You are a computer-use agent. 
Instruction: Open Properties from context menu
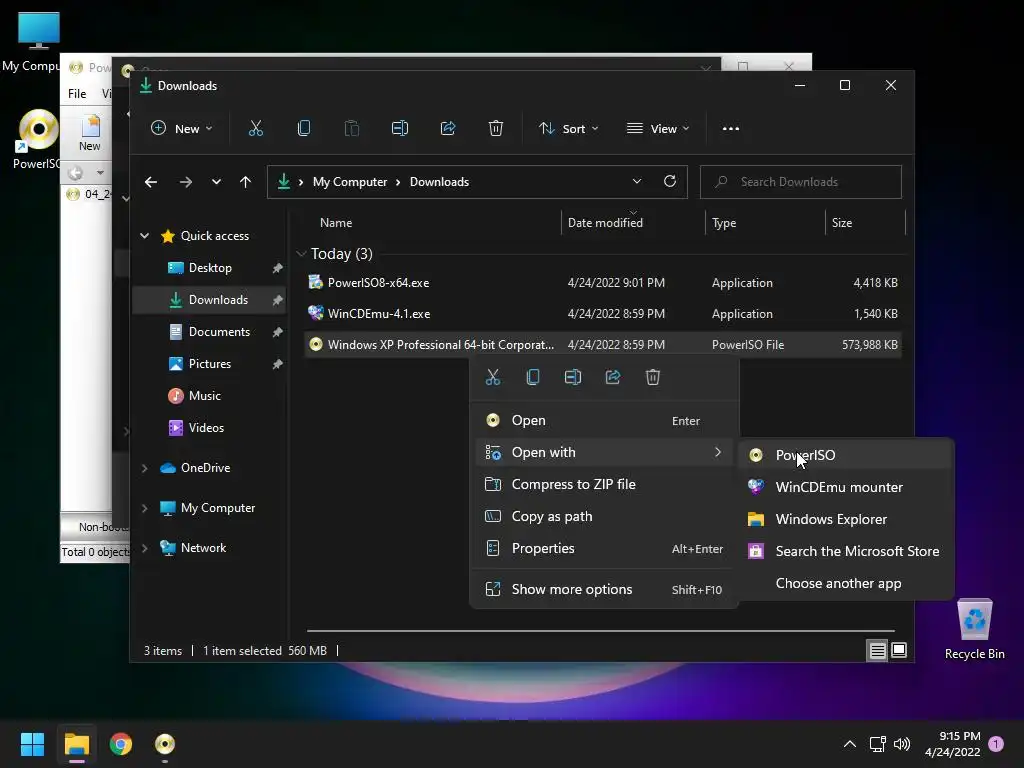[x=604, y=549]
